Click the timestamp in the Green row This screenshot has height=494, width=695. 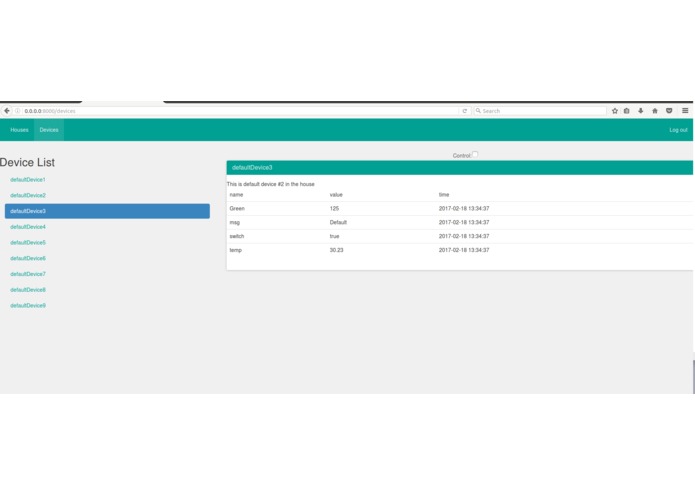[464, 208]
